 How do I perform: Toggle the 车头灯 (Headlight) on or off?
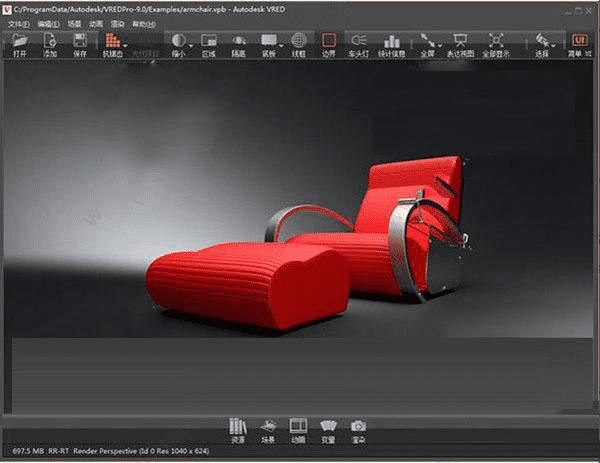click(360, 42)
